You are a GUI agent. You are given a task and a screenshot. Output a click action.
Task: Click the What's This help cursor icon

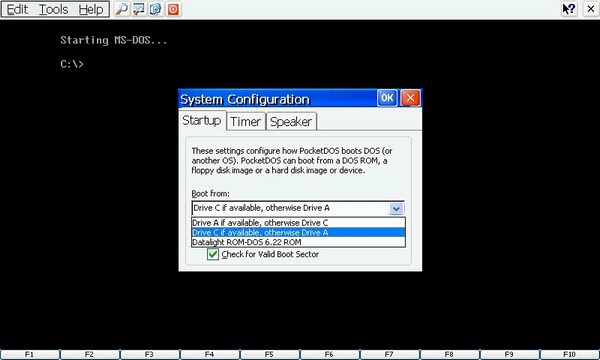click(x=569, y=9)
